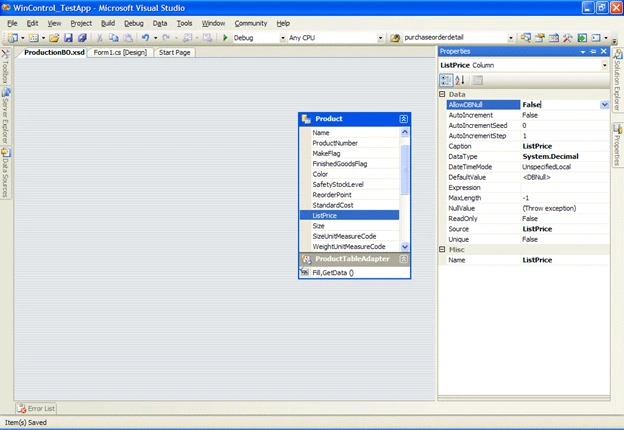Open the Command Window toolbar icon
This screenshot has height=430, width=624.
coord(596,38)
